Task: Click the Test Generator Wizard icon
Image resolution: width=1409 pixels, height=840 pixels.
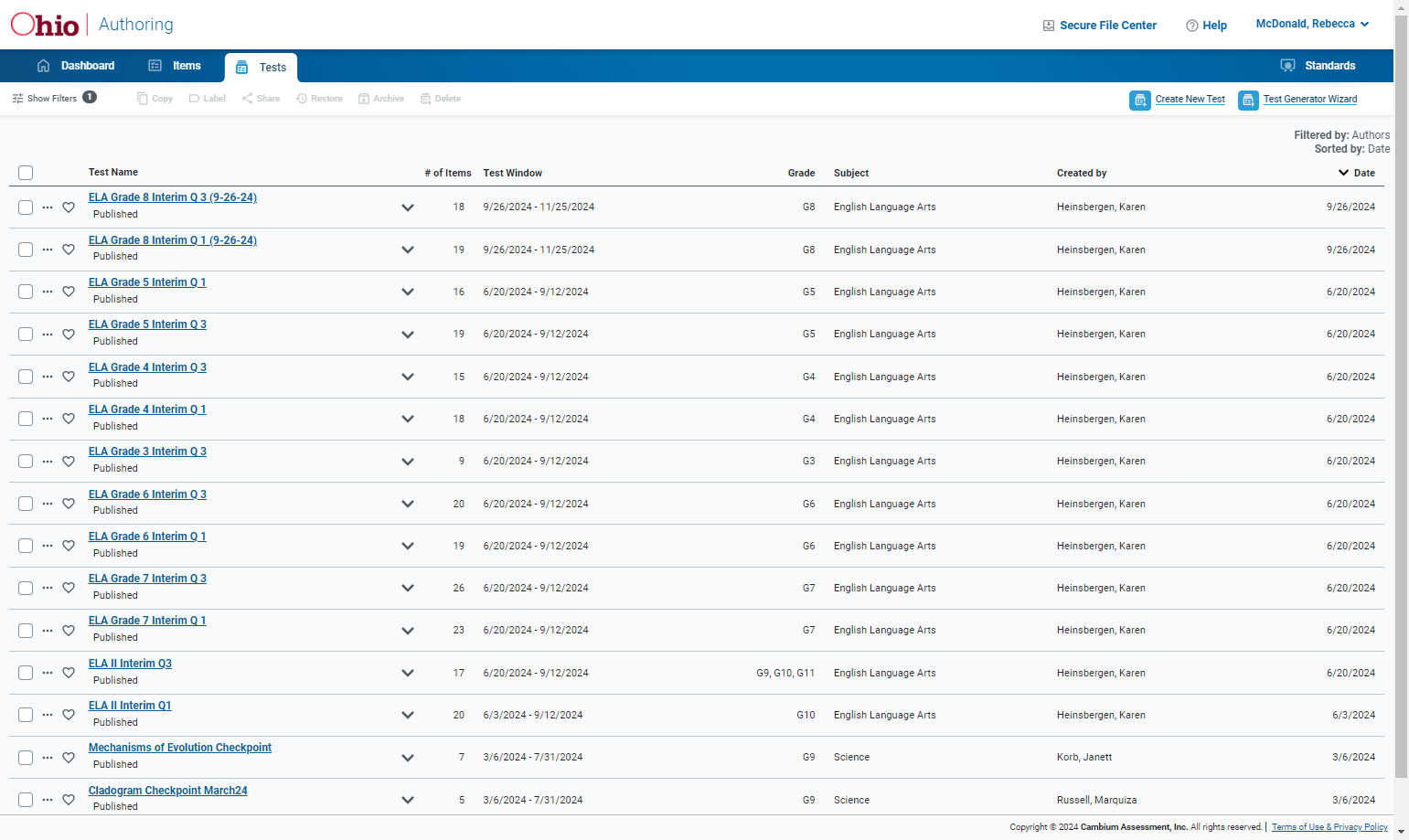Action: click(x=1248, y=101)
